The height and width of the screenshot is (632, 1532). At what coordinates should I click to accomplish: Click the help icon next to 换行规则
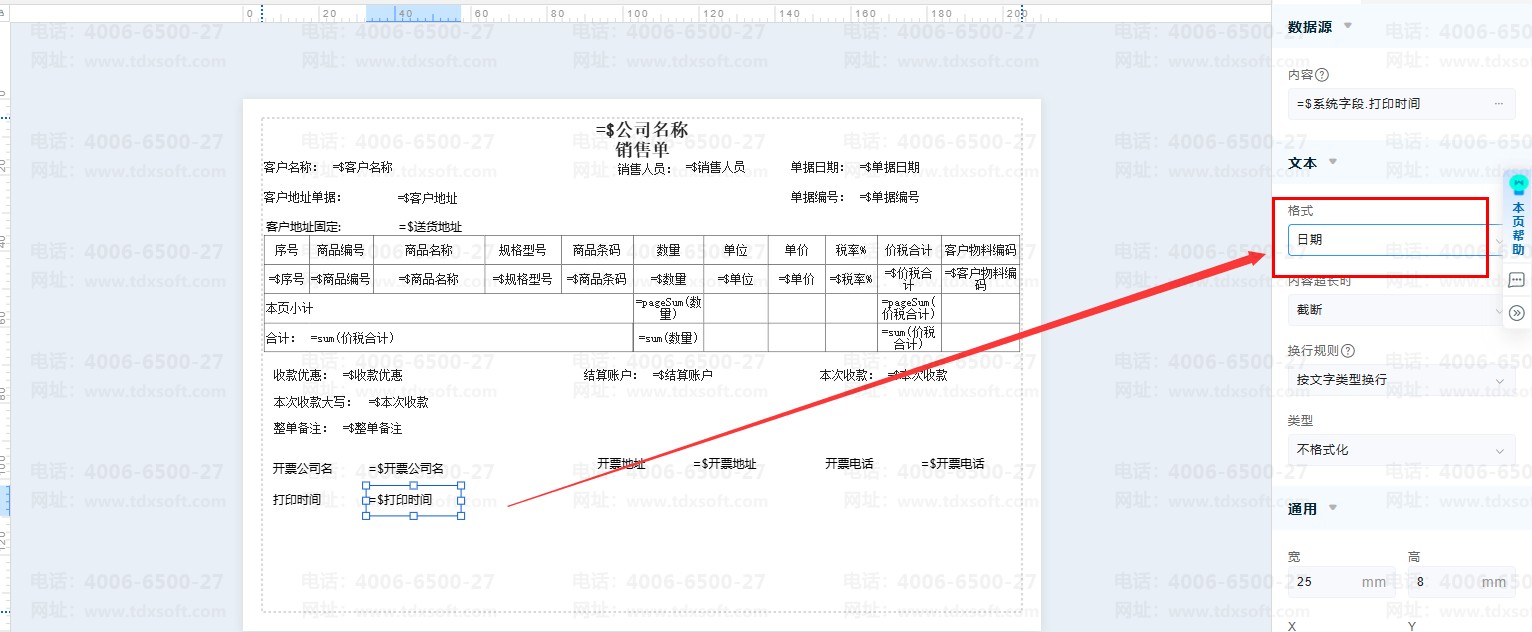(x=1348, y=351)
